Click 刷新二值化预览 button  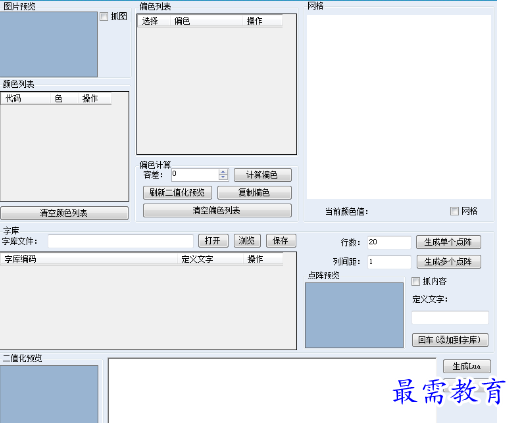tap(177, 193)
